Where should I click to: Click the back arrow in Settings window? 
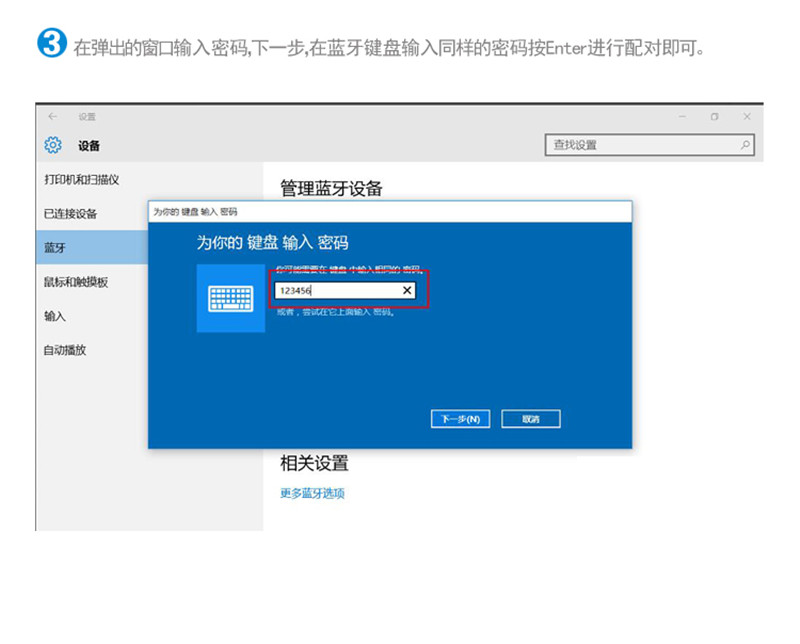click(52, 117)
